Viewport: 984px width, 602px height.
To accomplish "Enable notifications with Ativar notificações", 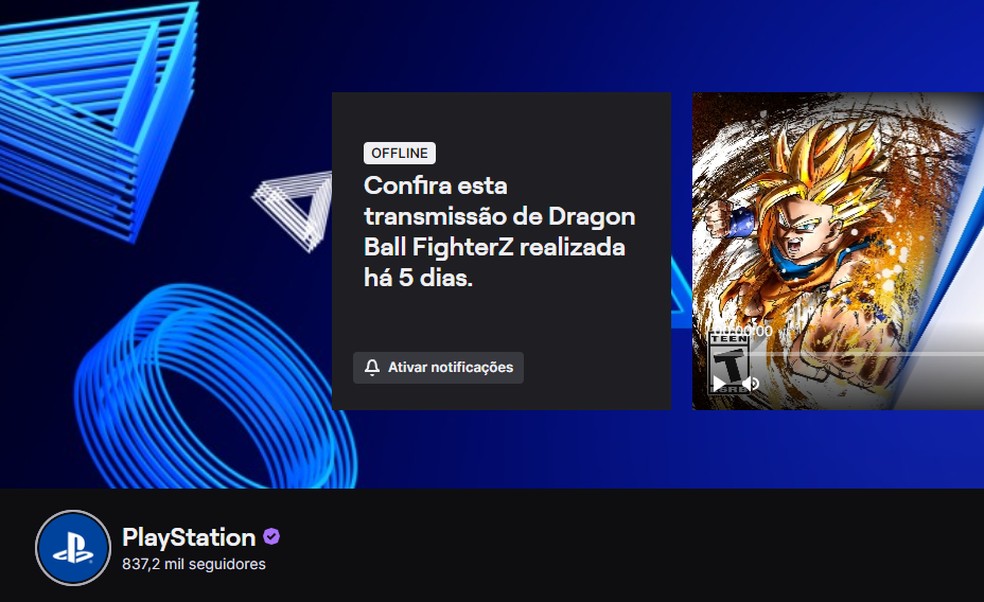I will tap(438, 367).
